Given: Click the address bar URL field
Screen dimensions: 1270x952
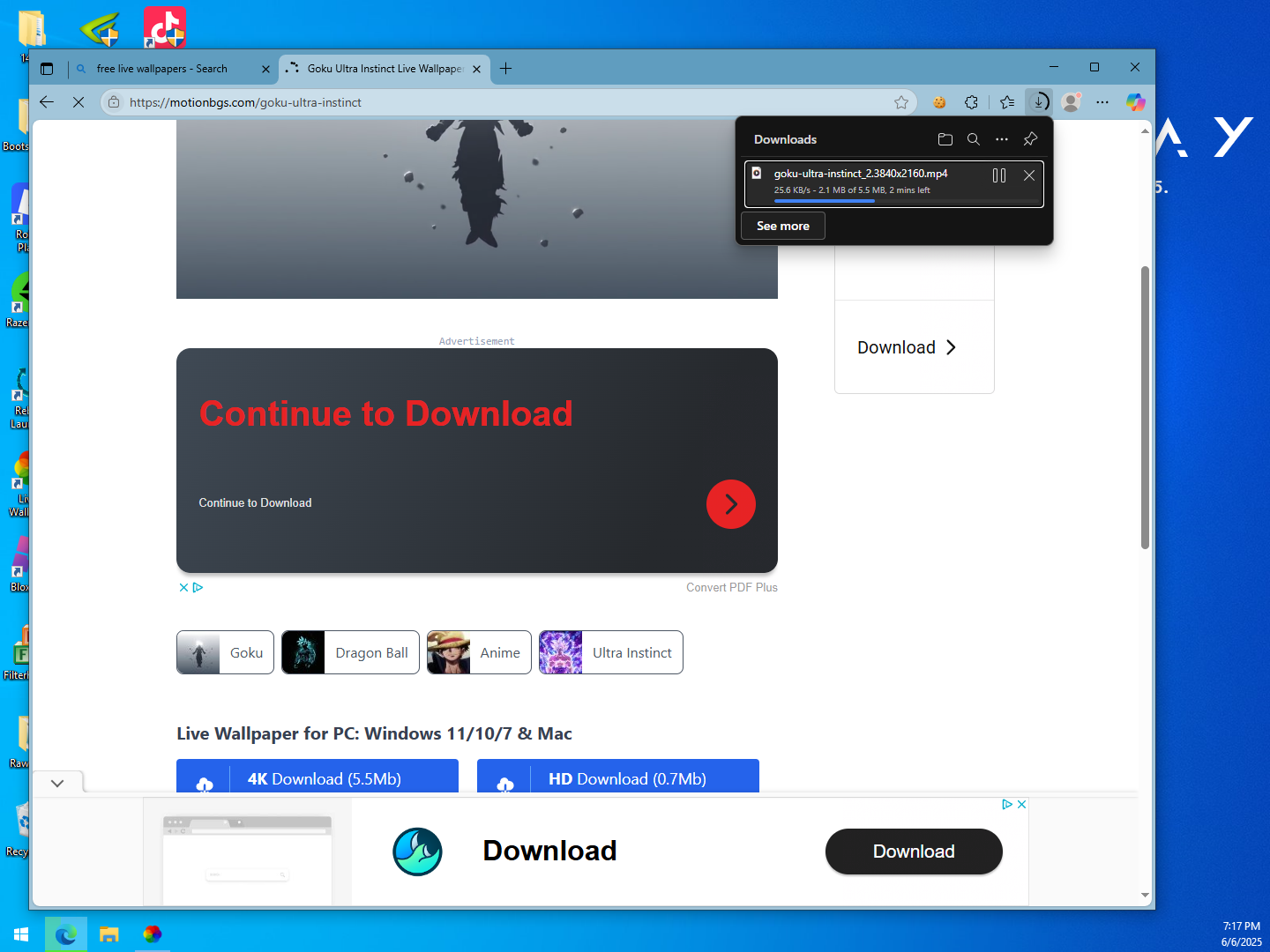Looking at the screenshot, I should [507, 102].
